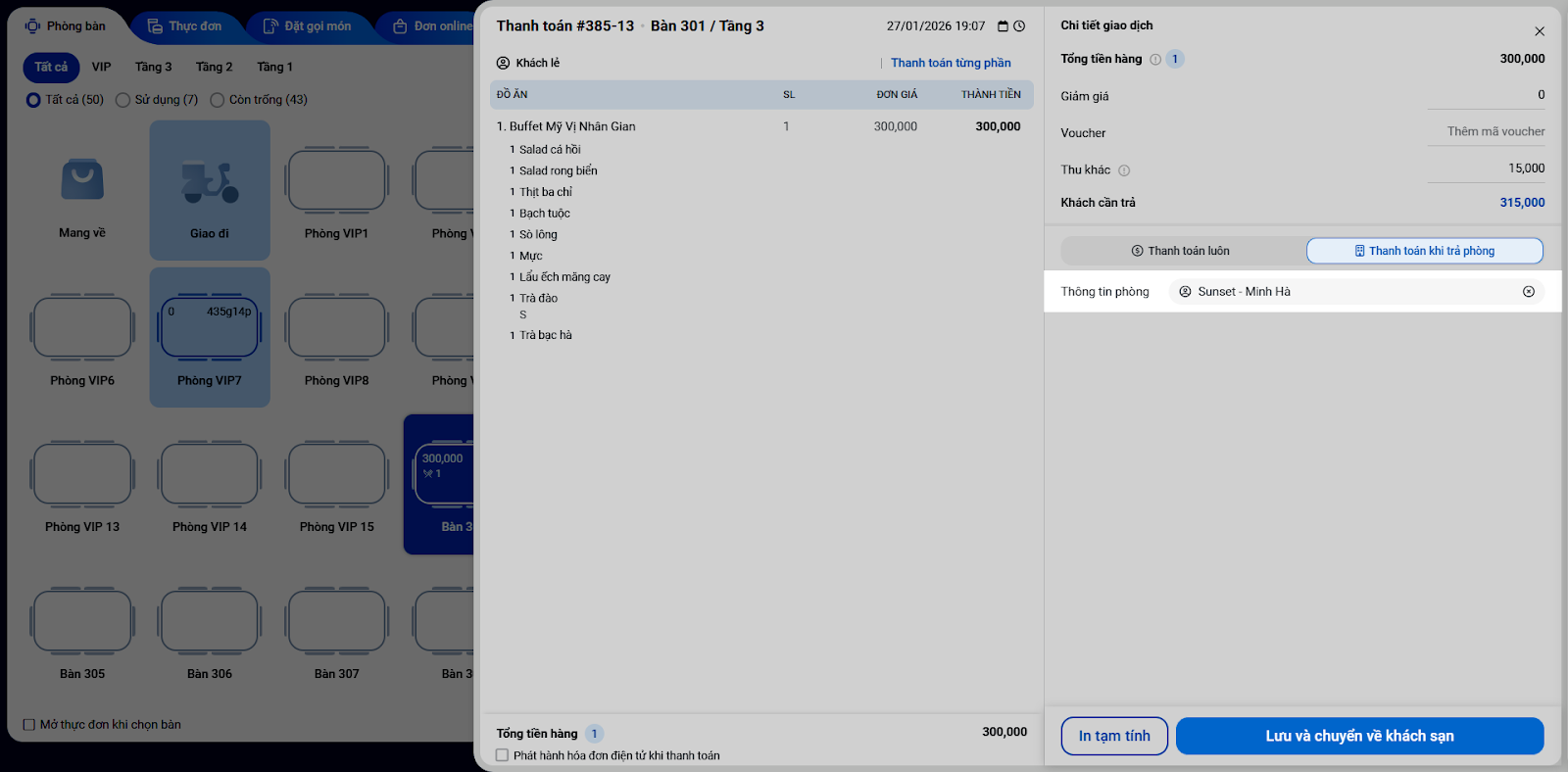
Task: Select the Sử dụng (7) radio filter
Action: coord(122,100)
